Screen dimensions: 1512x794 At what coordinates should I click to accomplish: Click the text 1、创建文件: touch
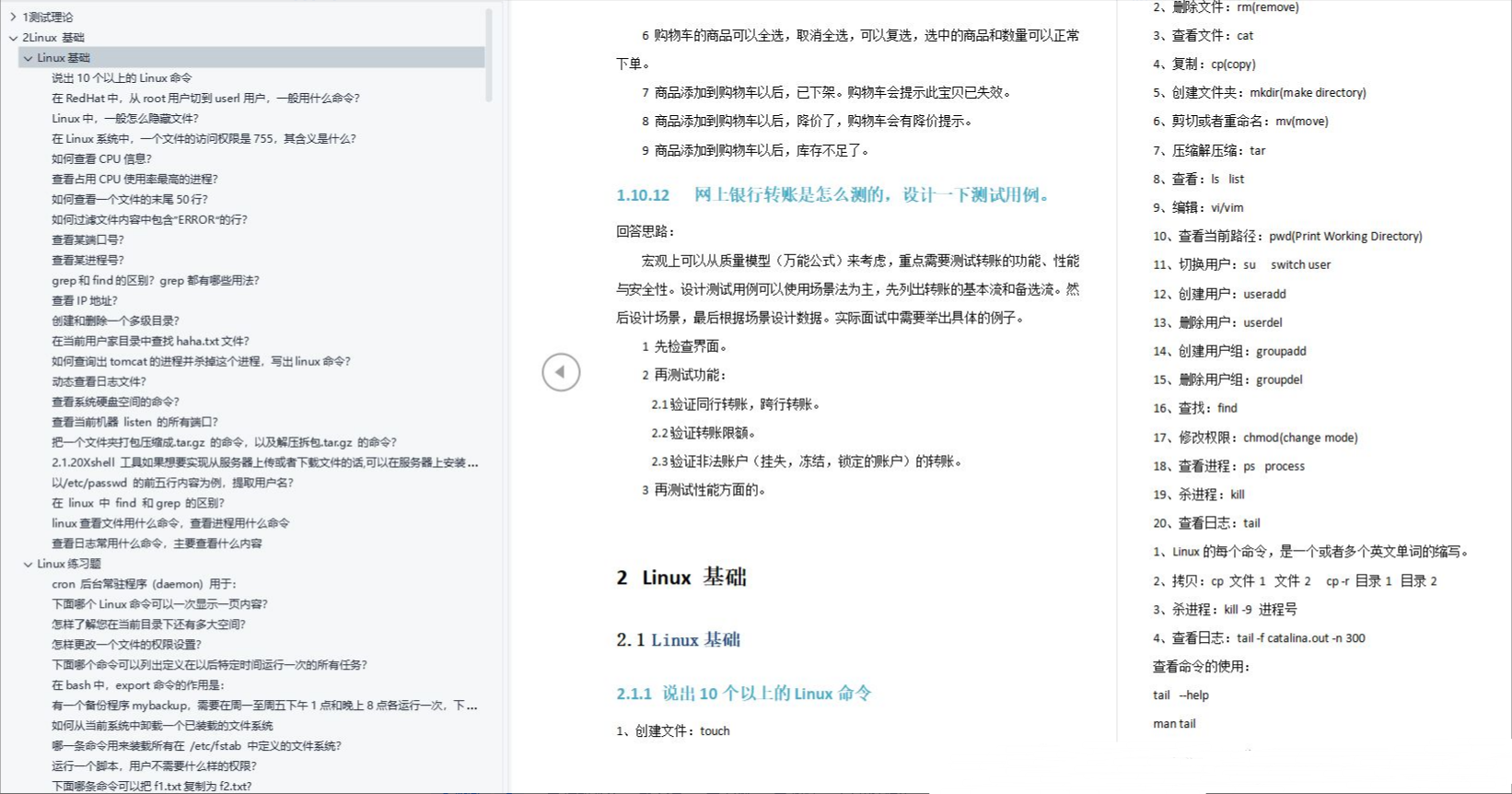pyautogui.click(x=673, y=731)
